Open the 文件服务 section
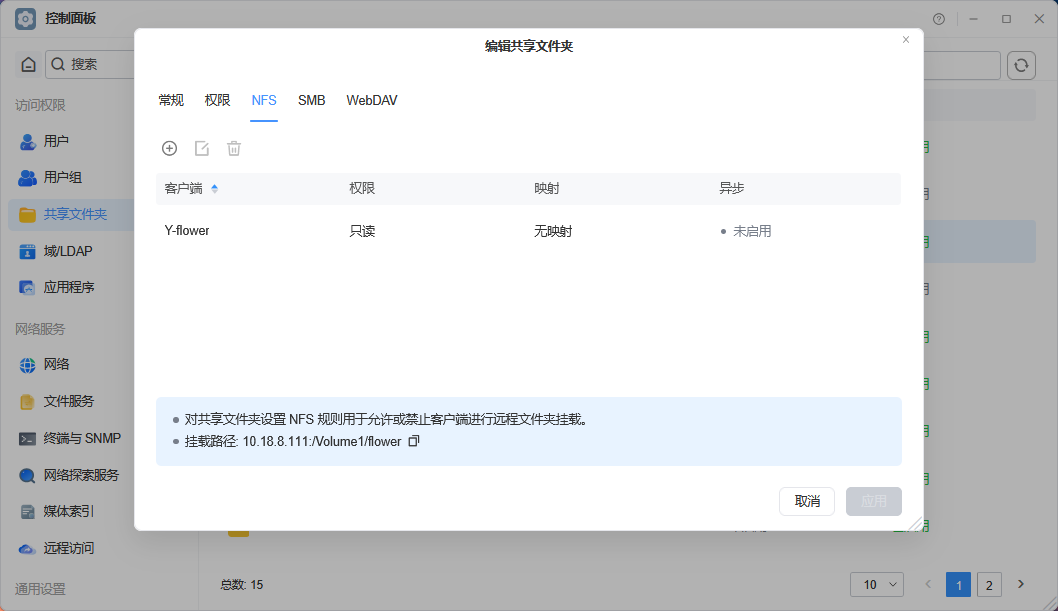Viewport: 1058px width, 611px height. (62, 401)
